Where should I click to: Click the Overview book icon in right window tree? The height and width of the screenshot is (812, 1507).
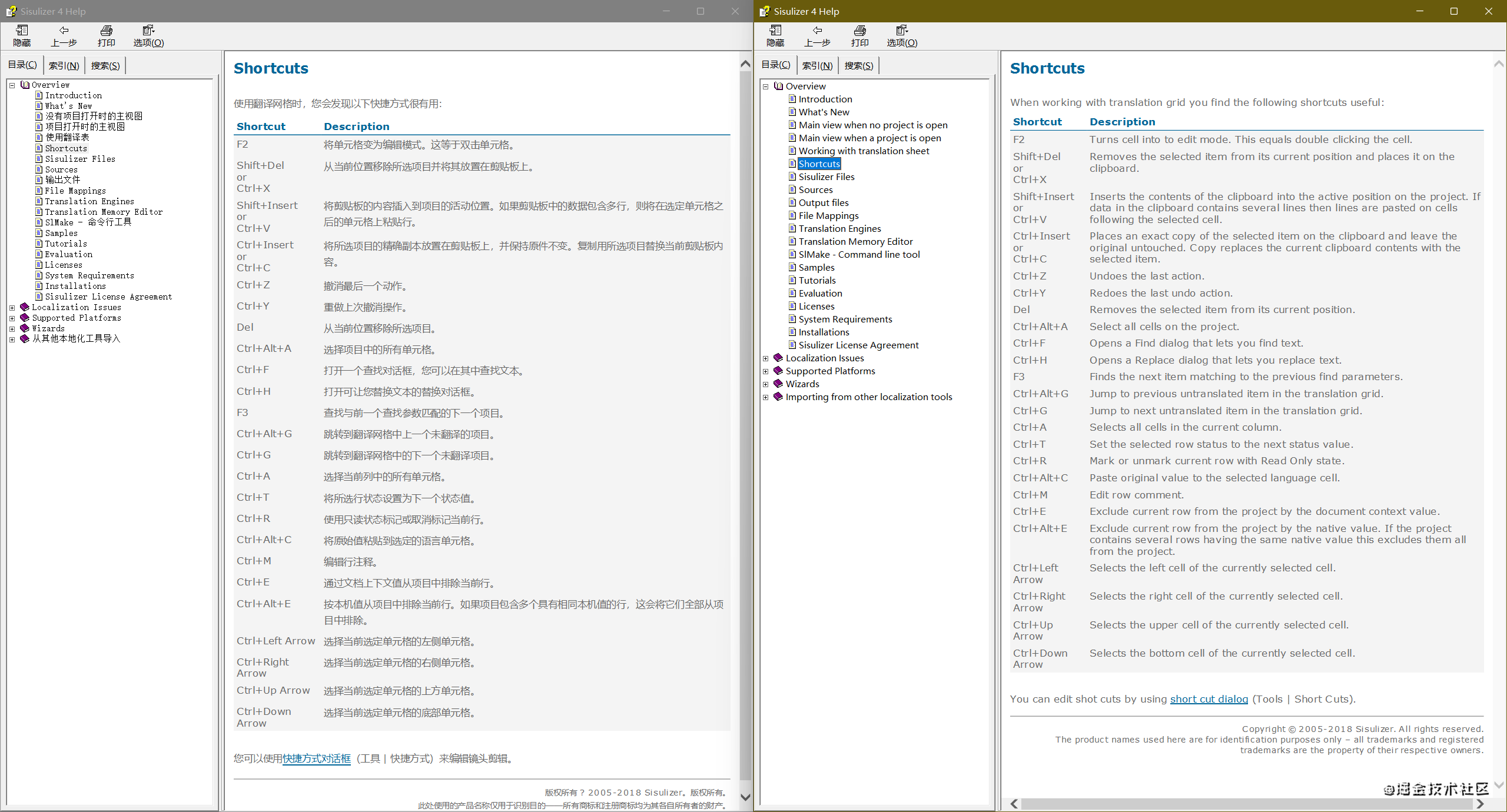[x=778, y=86]
